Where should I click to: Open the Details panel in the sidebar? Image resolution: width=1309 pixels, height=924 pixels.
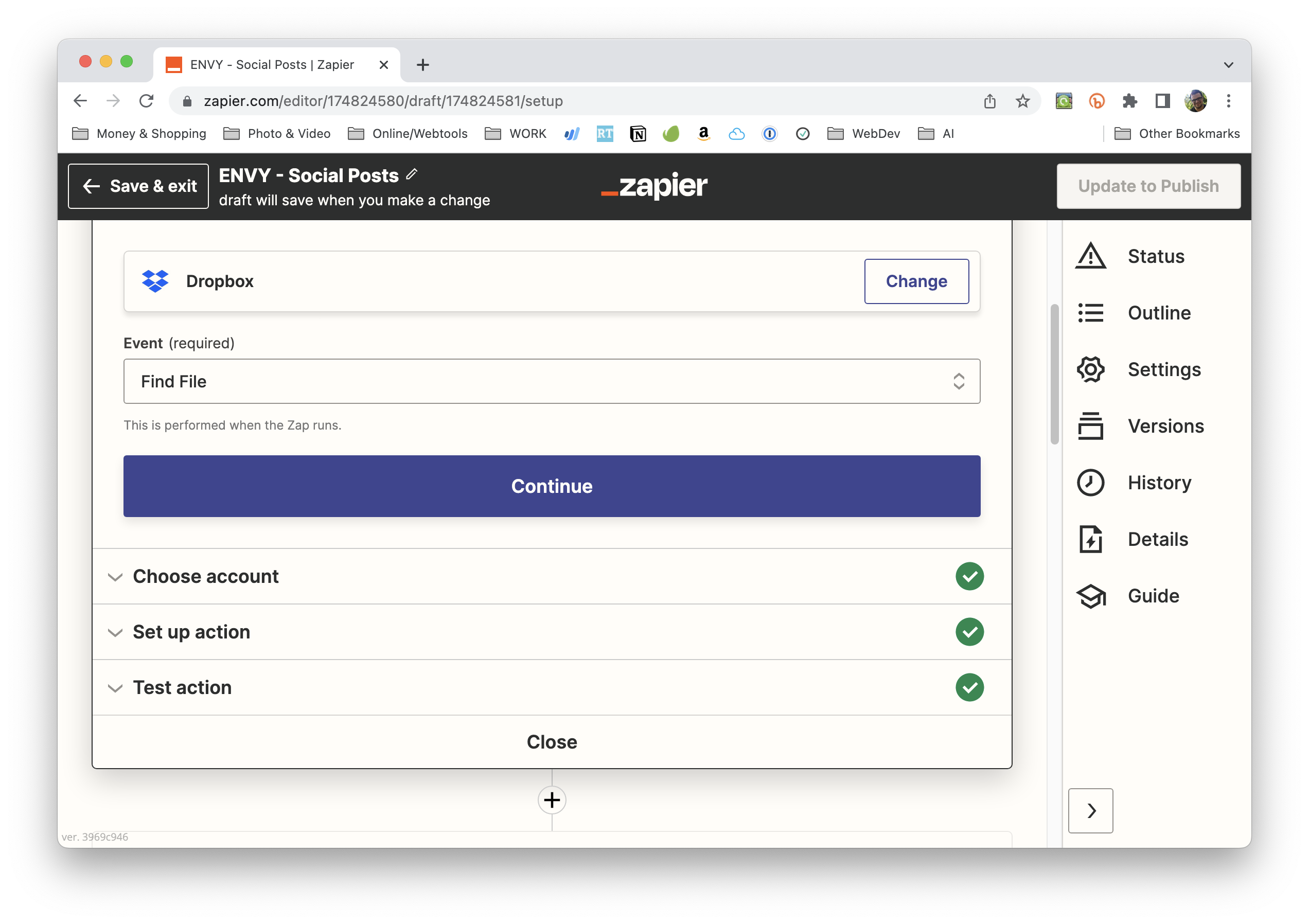tap(1133, 539)
